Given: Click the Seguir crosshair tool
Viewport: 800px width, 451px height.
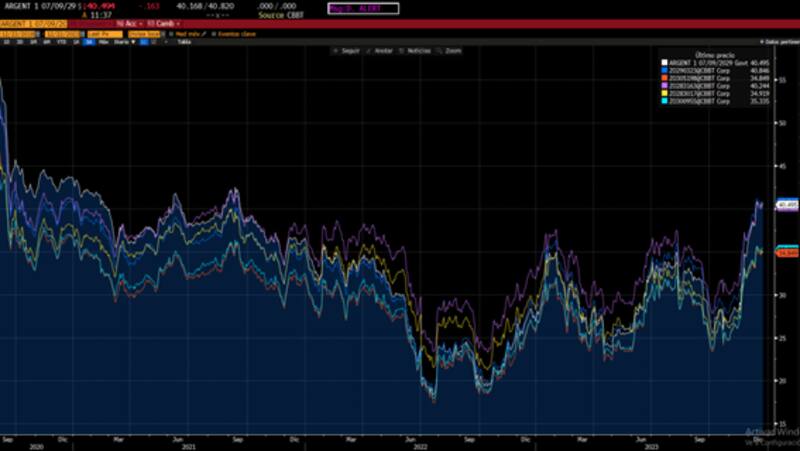Looking at the screenshot, I should (x=344, y=50).
